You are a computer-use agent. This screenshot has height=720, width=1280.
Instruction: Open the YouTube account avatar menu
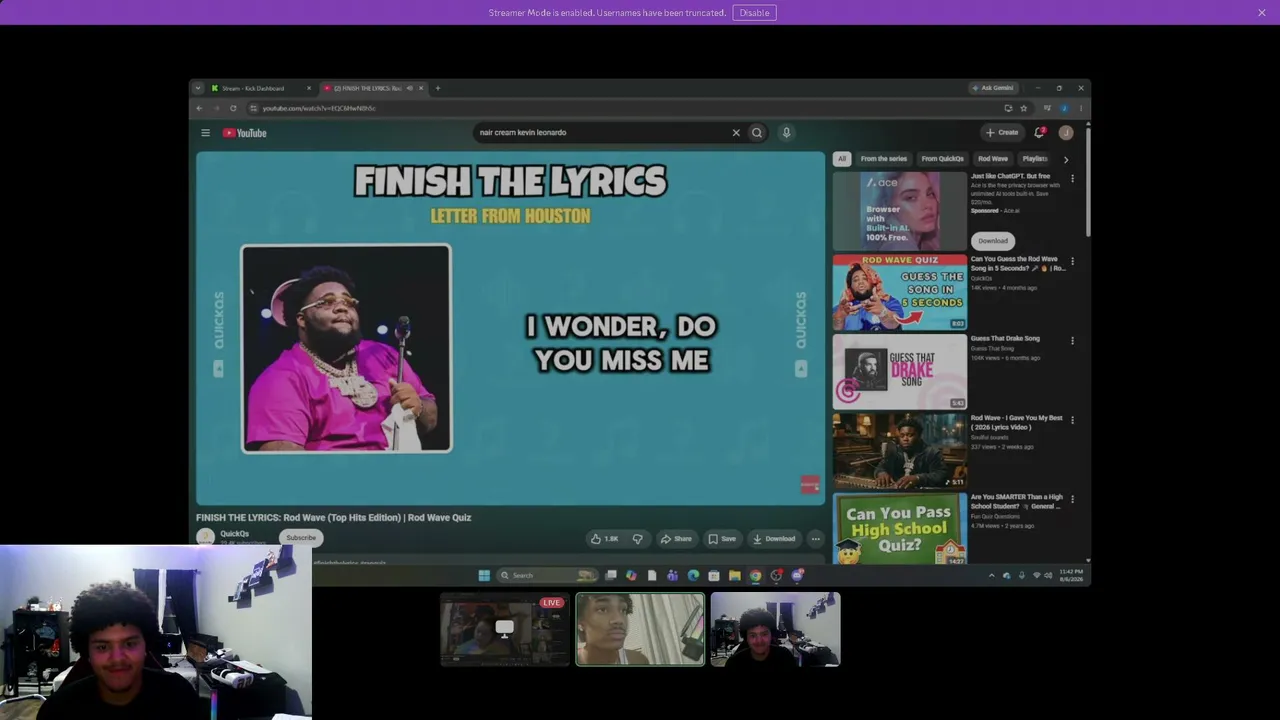click(x=1066, y=132)
